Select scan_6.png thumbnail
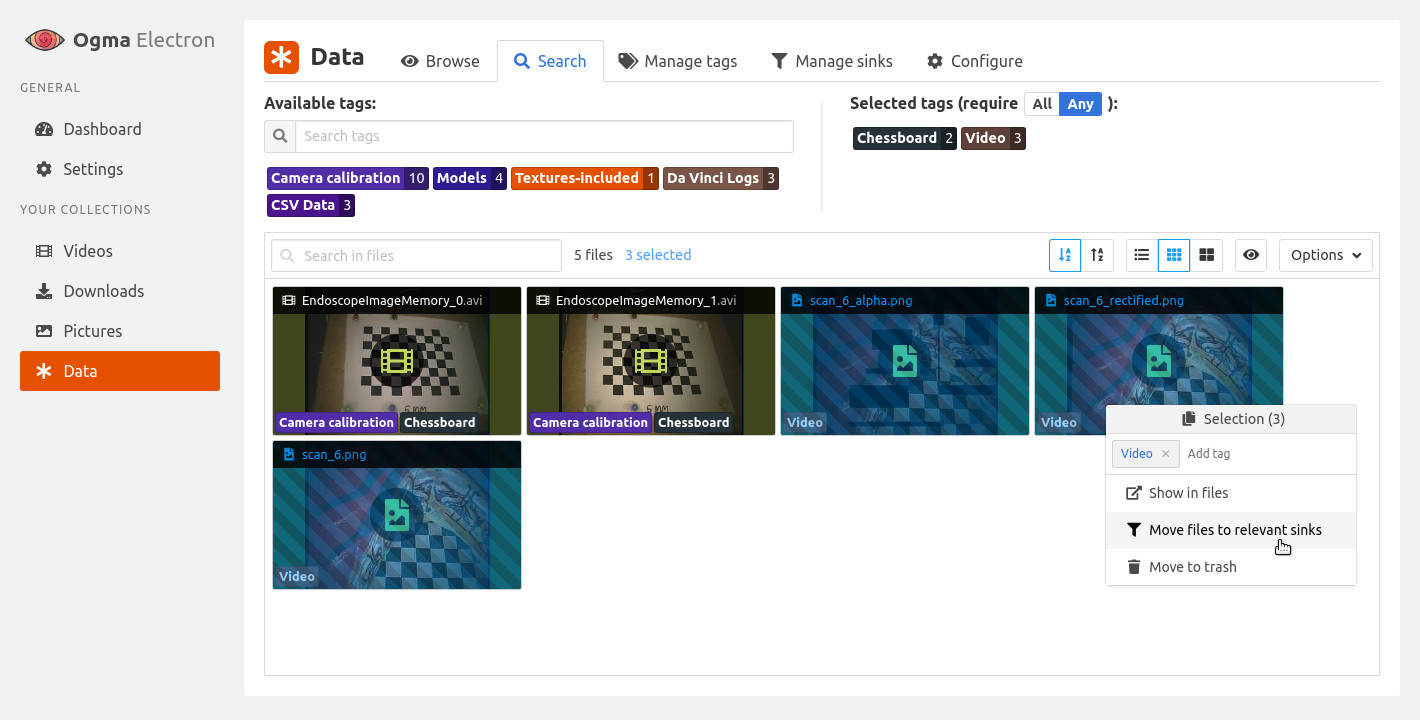This screenshot has height=720, width=1420. click(x=397, y=515)
